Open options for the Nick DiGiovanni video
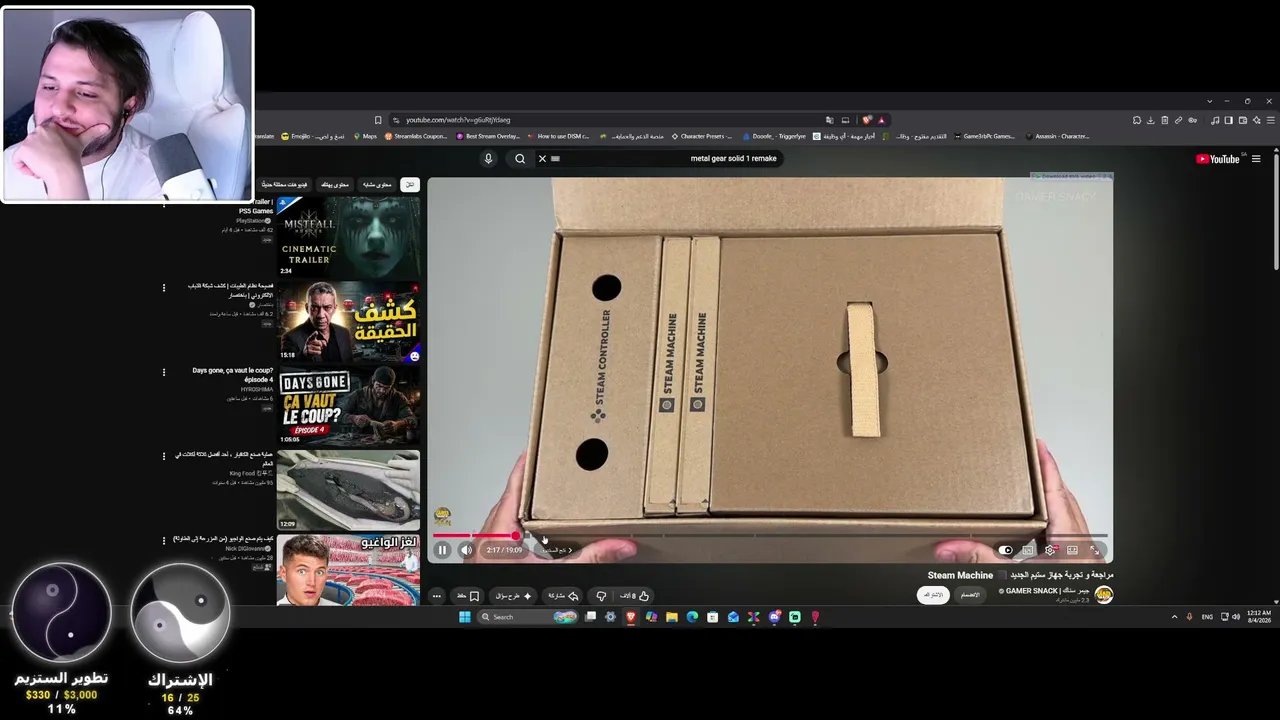 164,541
